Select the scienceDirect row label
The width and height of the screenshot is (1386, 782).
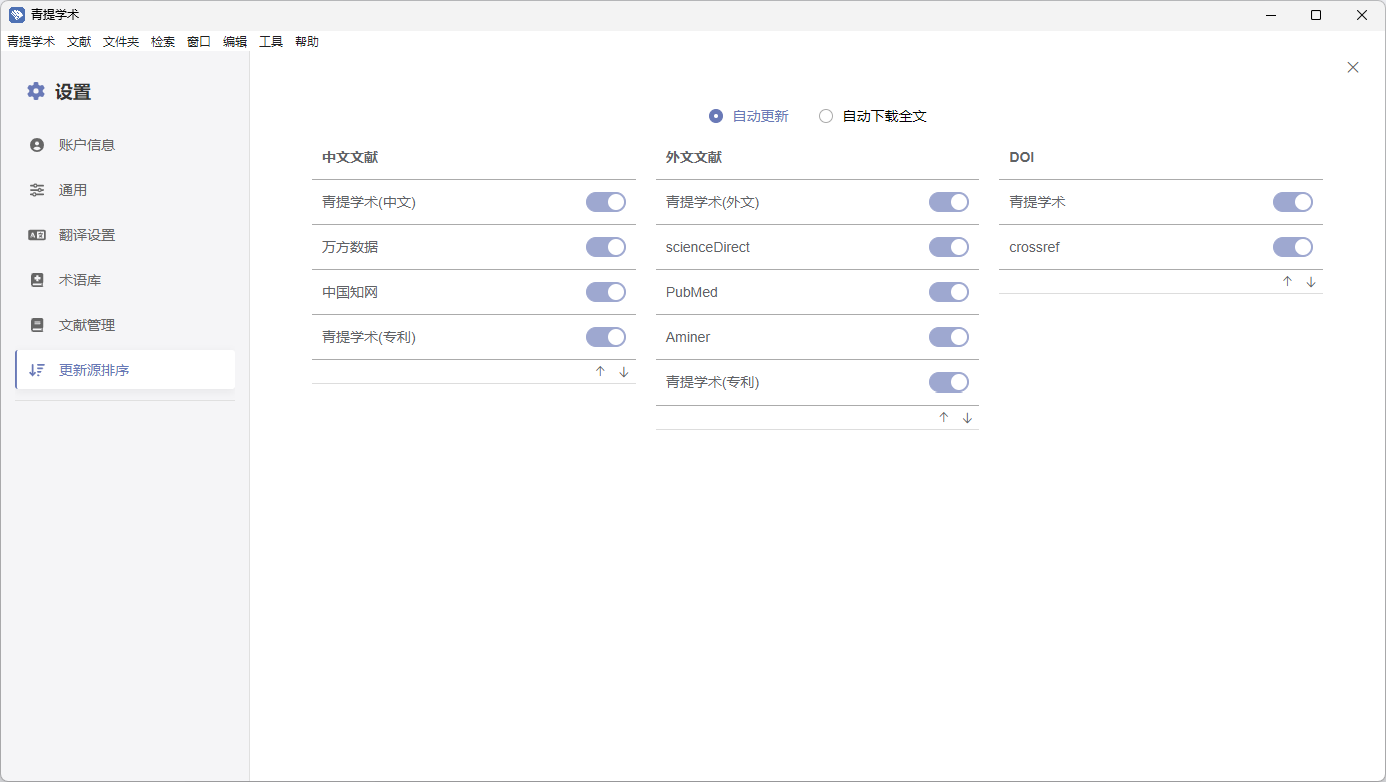708,247
